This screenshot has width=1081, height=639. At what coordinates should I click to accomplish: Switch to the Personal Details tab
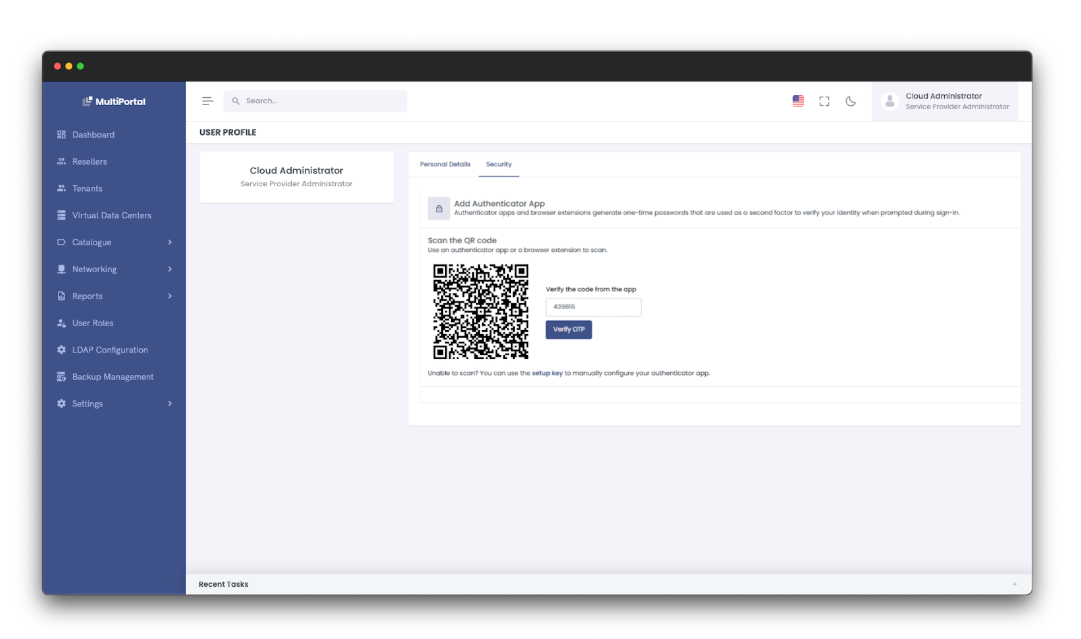pyautogui.click(x=444, y=164)
